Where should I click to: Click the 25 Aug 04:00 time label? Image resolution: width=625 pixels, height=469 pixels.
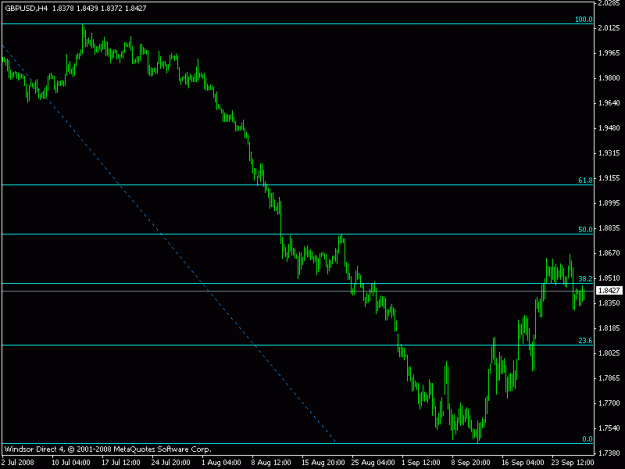(373, 463)
